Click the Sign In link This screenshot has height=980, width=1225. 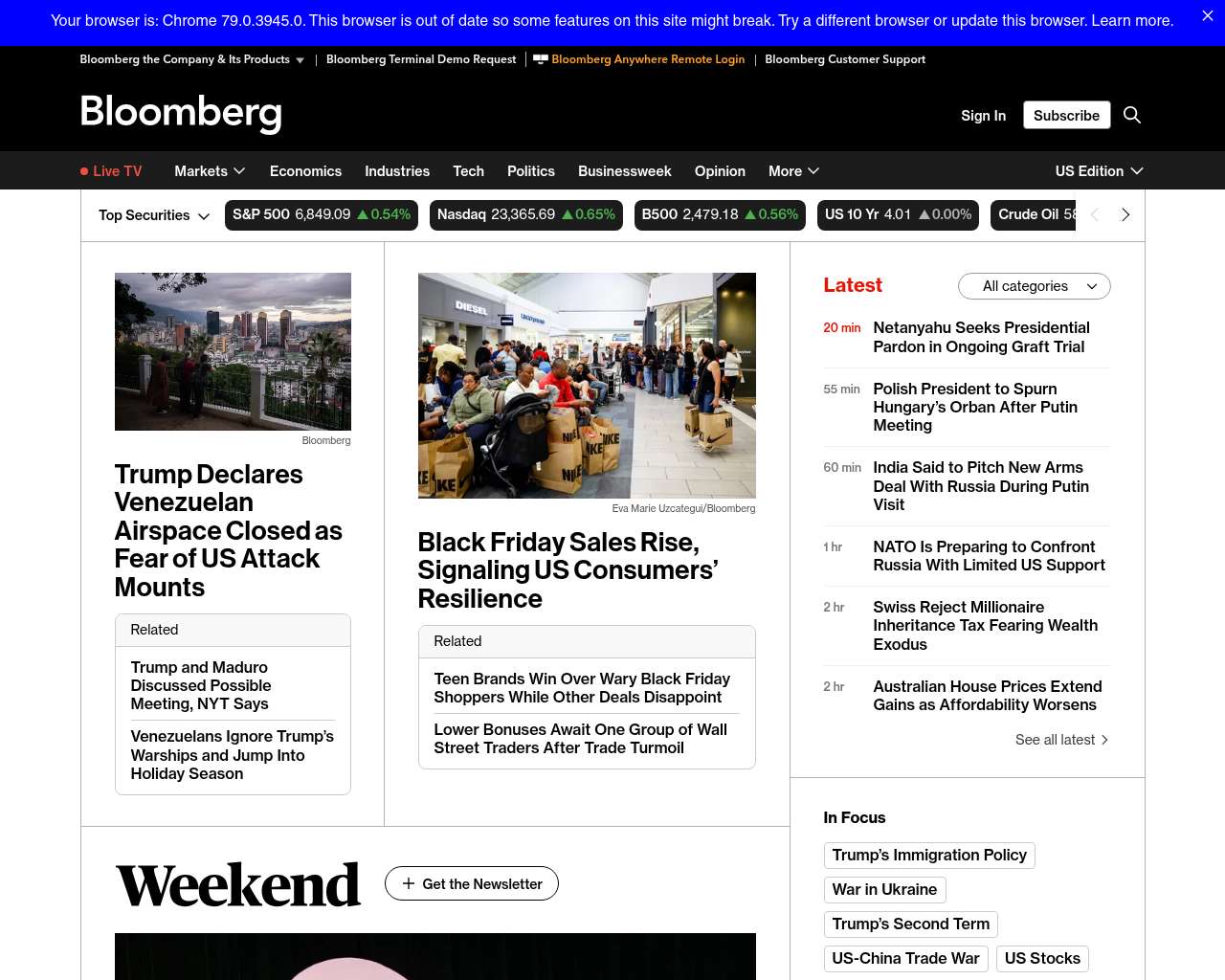click(x=983, y=116)
